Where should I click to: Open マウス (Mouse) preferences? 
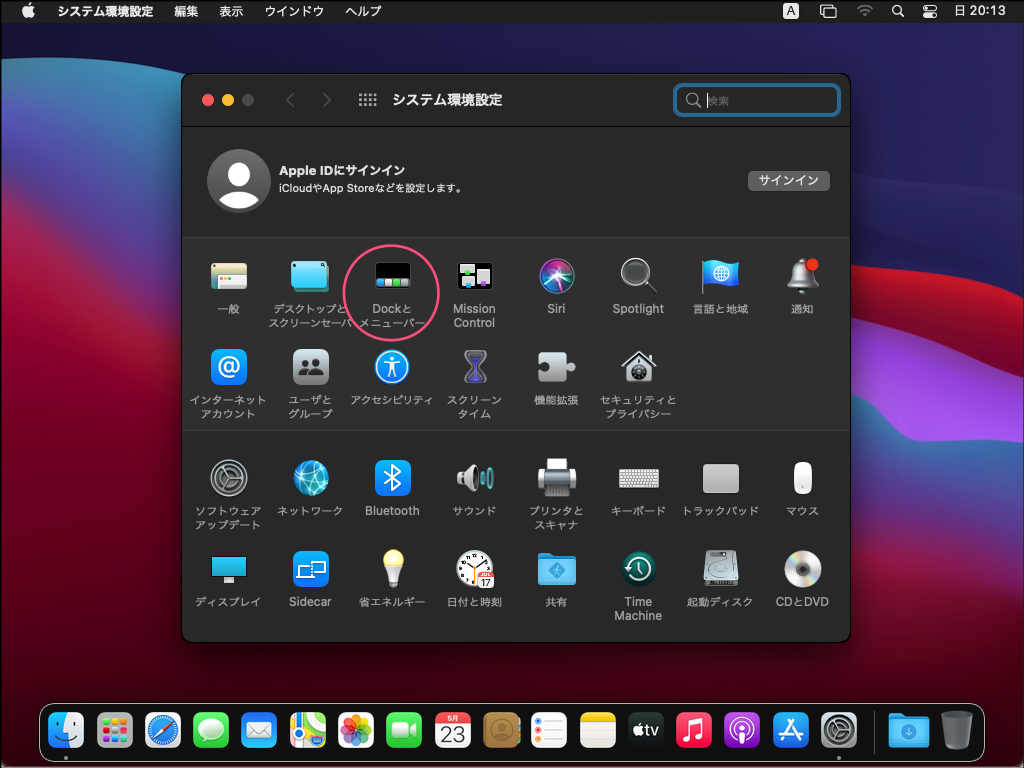[x=803, y=478]
